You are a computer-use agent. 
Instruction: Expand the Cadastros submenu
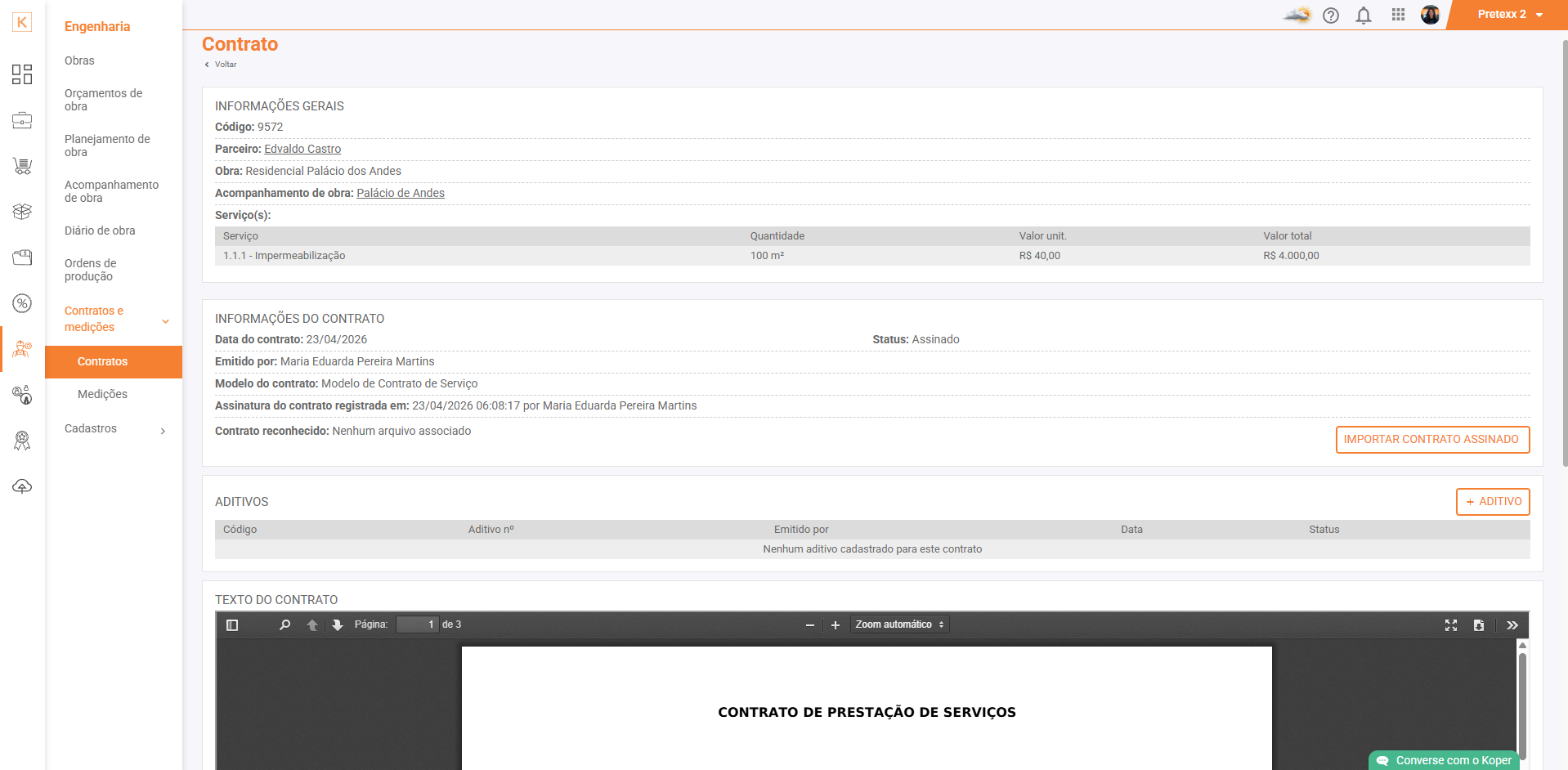click(163, 430)
